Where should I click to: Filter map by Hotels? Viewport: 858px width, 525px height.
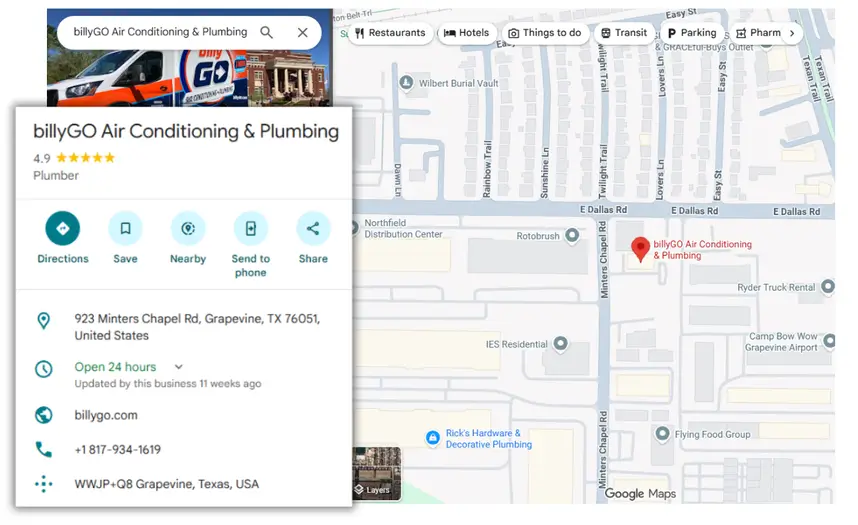[x=466, y=33]
